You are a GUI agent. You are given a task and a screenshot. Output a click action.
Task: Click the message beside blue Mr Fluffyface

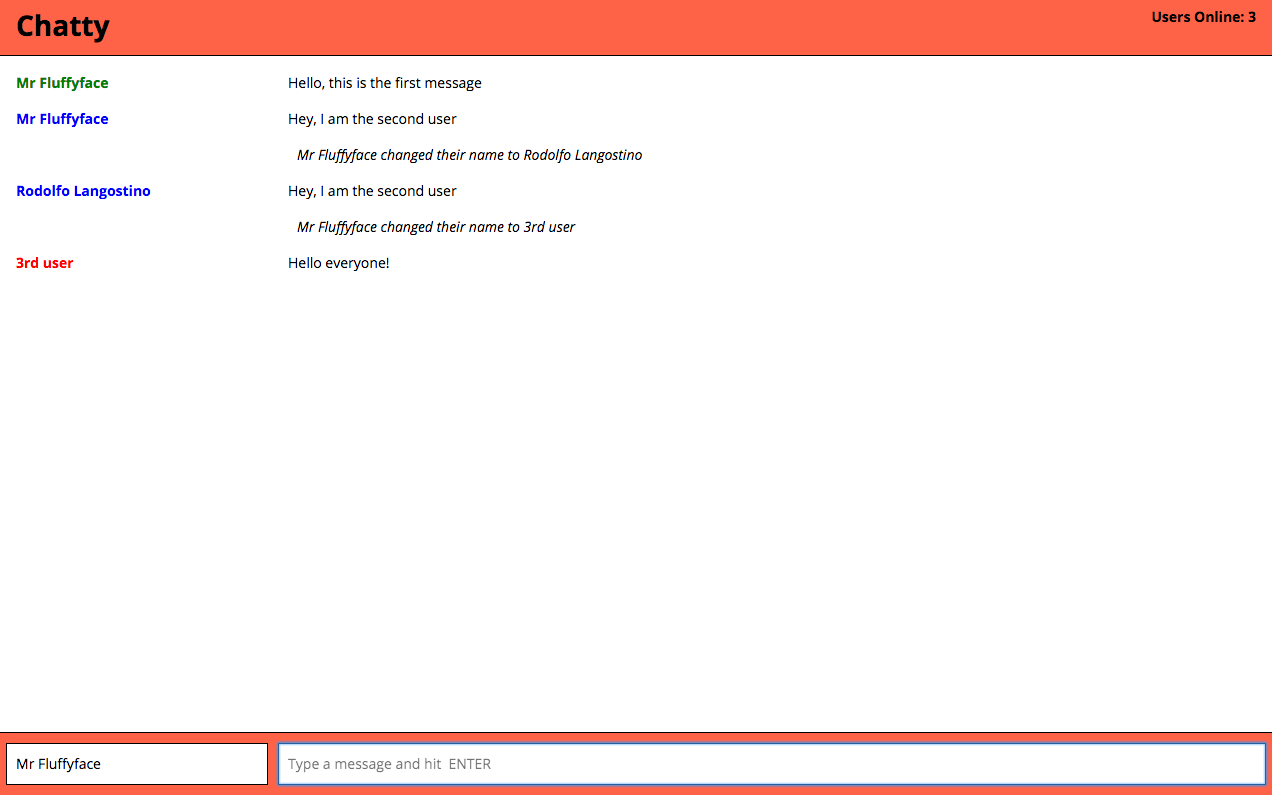[372, 119]
